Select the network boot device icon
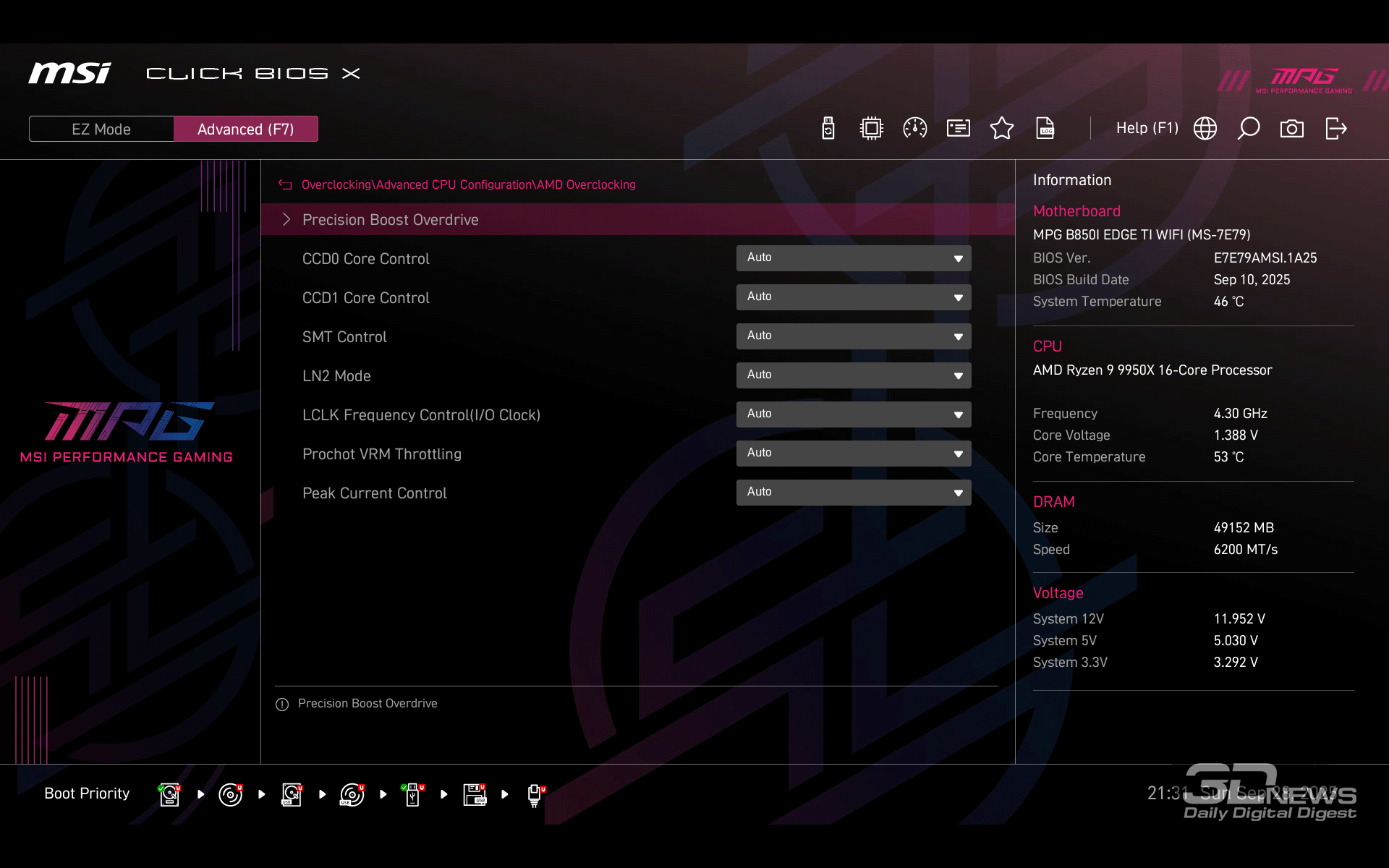This screenshot has height=868, width=1389. coord(535,794)
